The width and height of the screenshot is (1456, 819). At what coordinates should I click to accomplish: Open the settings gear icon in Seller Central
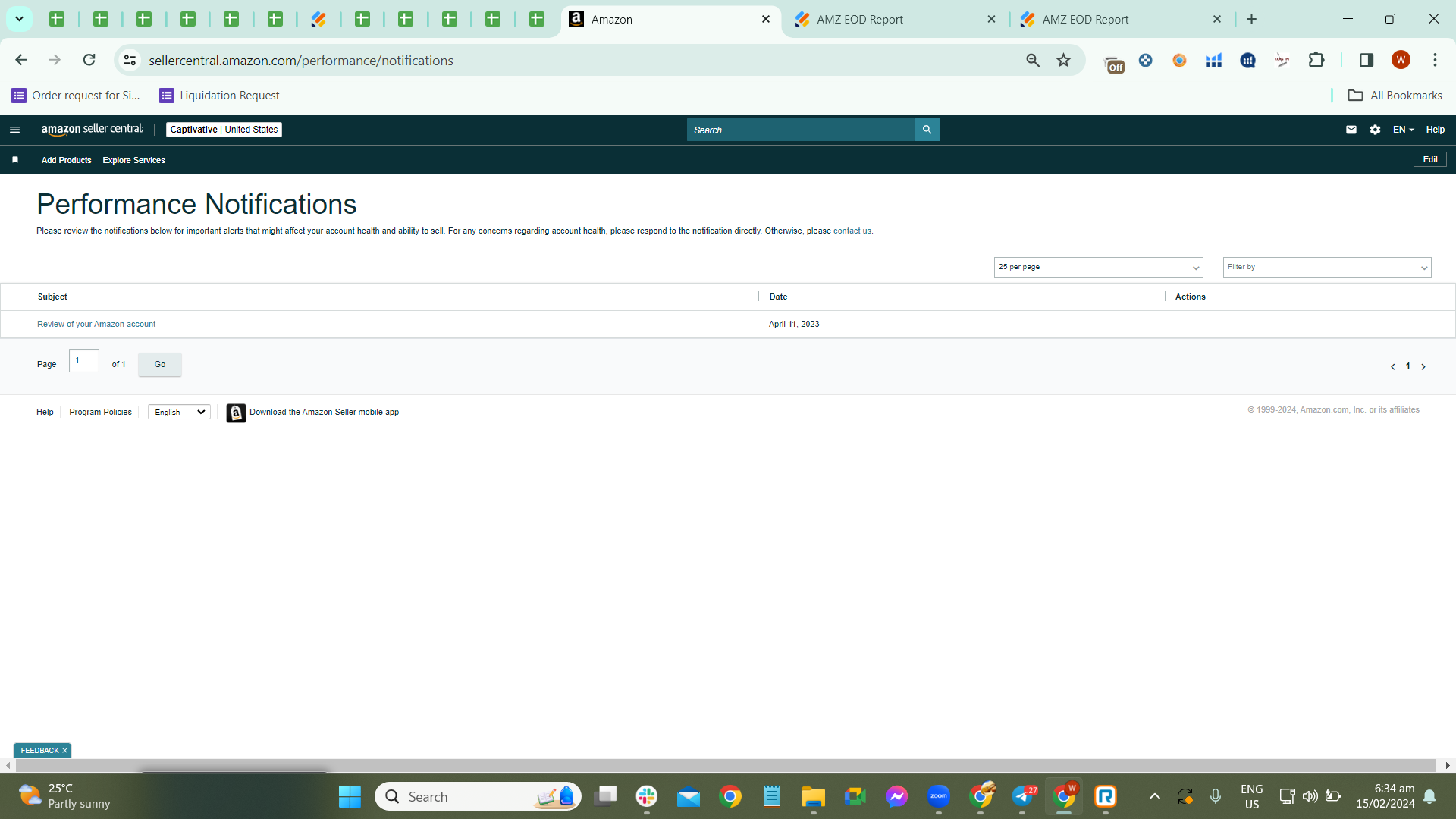coord(1375,130)
